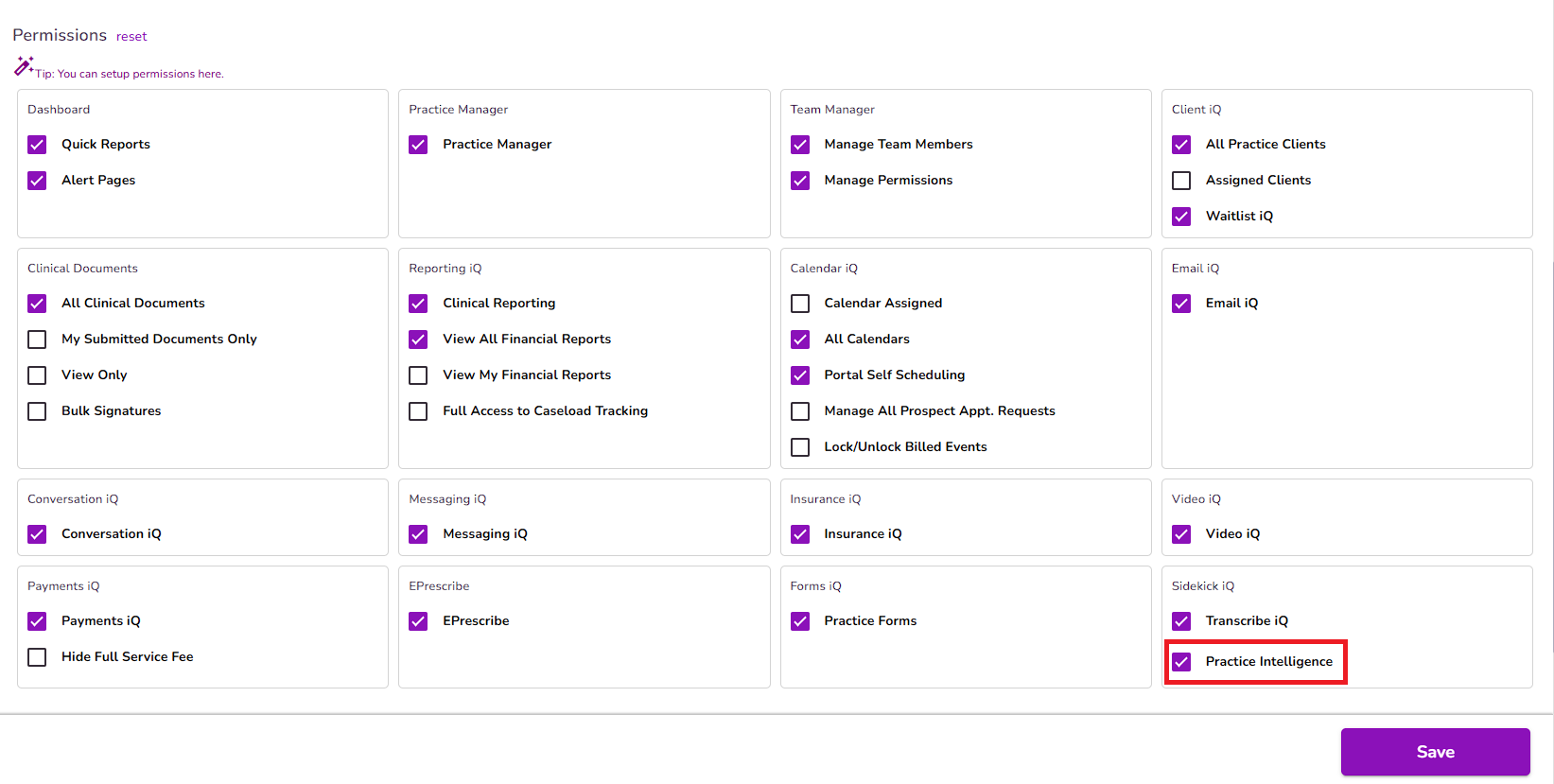Toggle the Practice Intelligence checkbox
The width and height of the screenshot is (1554, 784).
point(1181,662)
